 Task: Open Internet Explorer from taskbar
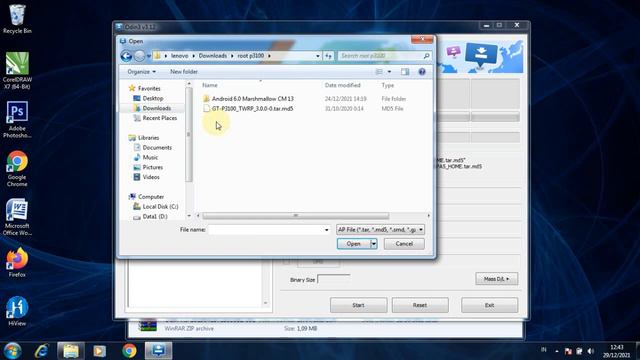41,351
